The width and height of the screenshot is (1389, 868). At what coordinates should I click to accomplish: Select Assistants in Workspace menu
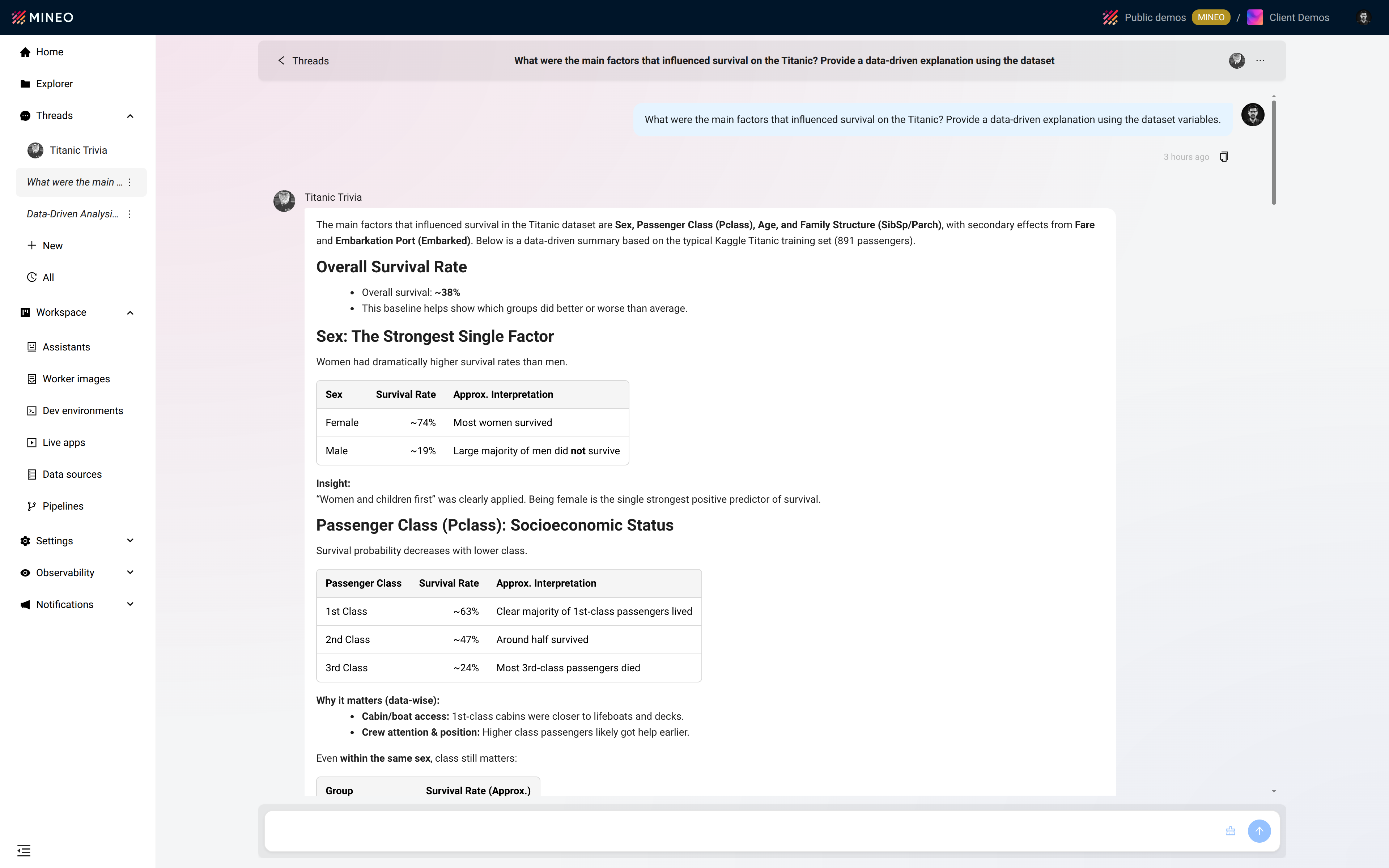point(66,347)
